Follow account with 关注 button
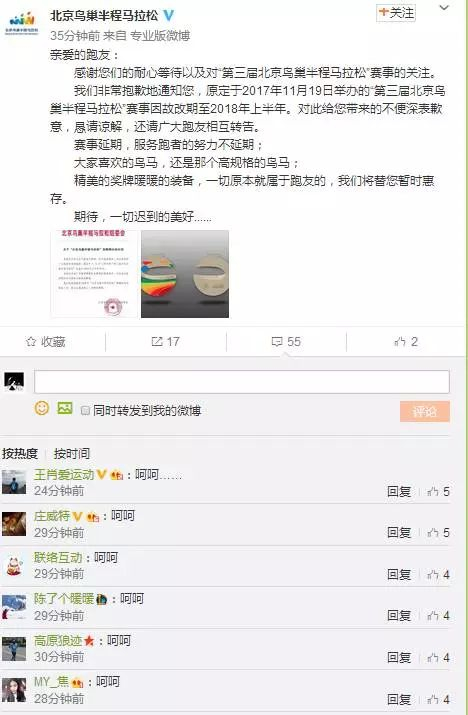Image resolution: width=468 pixels, height=715 pixels. tap(396, 12)
